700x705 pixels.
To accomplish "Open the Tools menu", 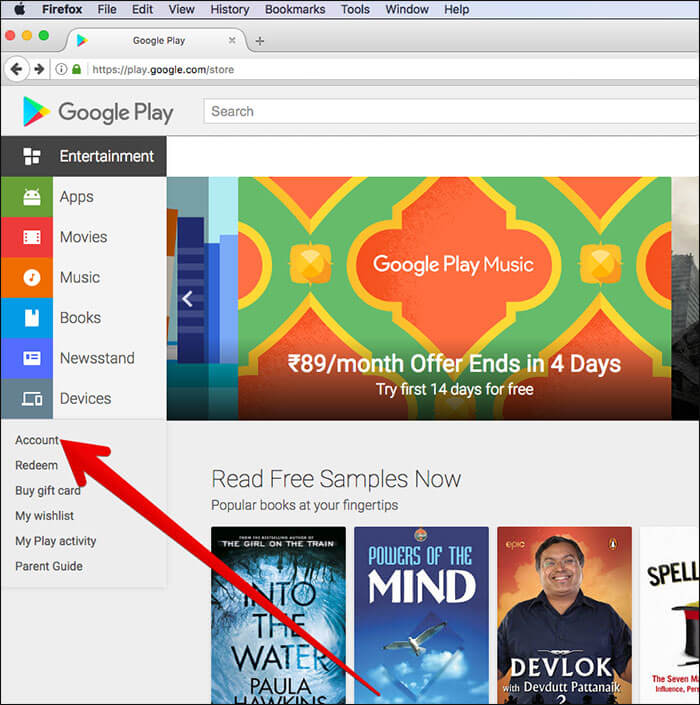I will coord(355,9).
